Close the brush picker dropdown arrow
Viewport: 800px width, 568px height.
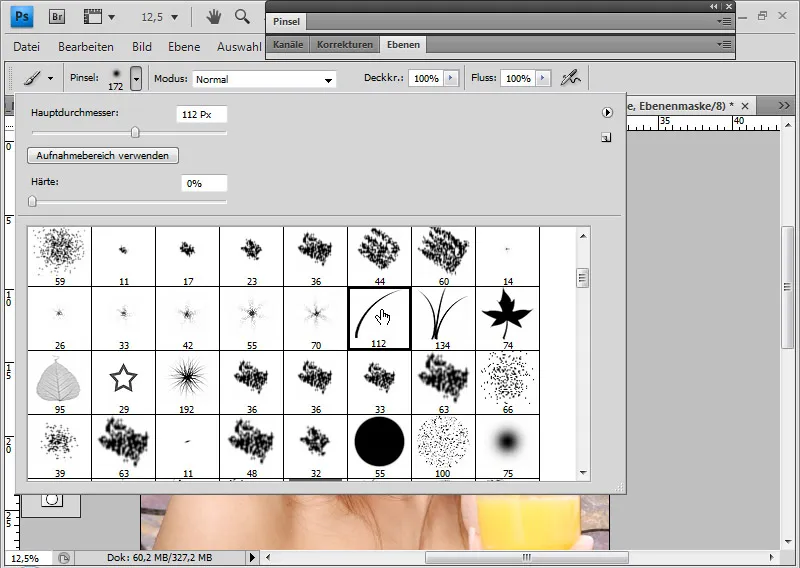click(x=136, y=79)
